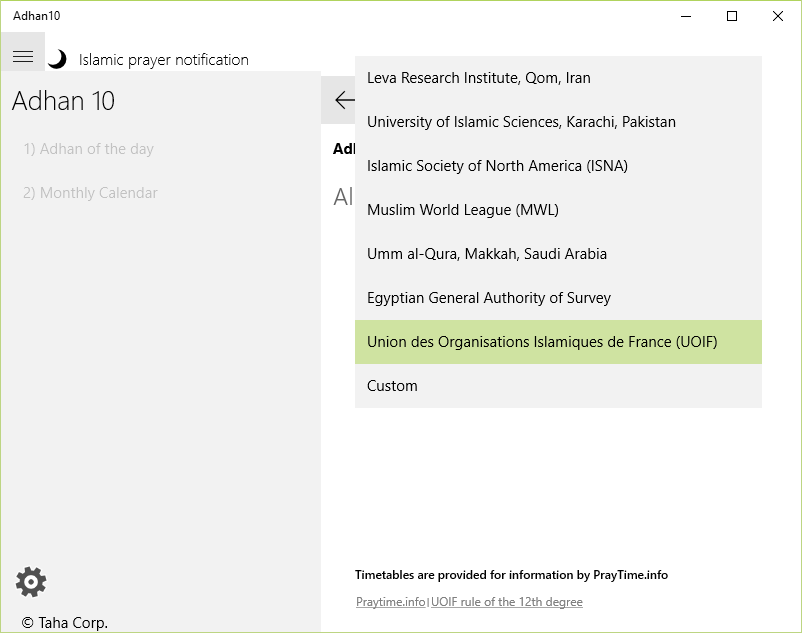This screenshot has height=633, width=802.
Task: Open the Monthly Calendar page
Action: pos(91,193)
